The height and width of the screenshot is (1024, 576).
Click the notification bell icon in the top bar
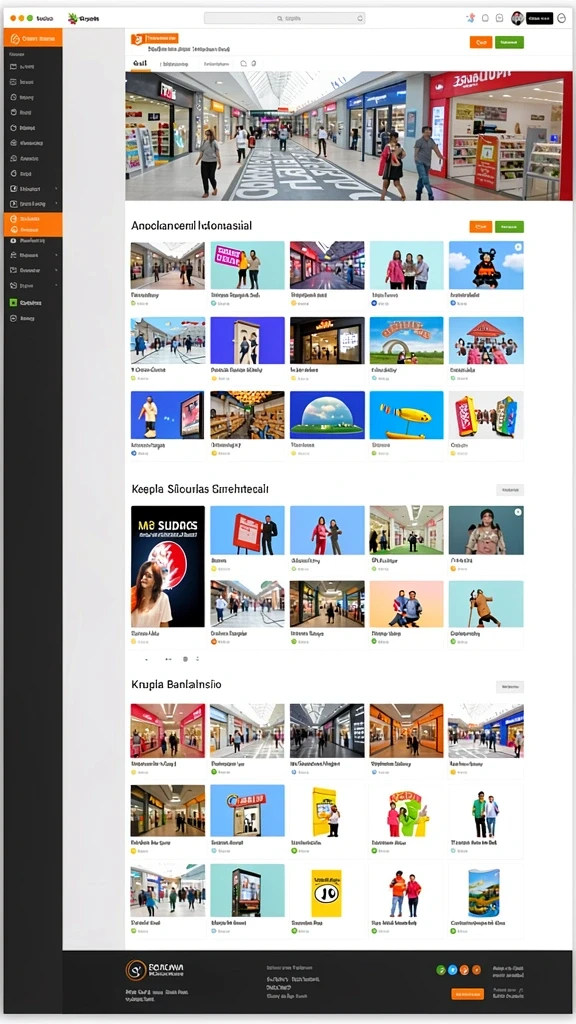[x=485, y=18]
